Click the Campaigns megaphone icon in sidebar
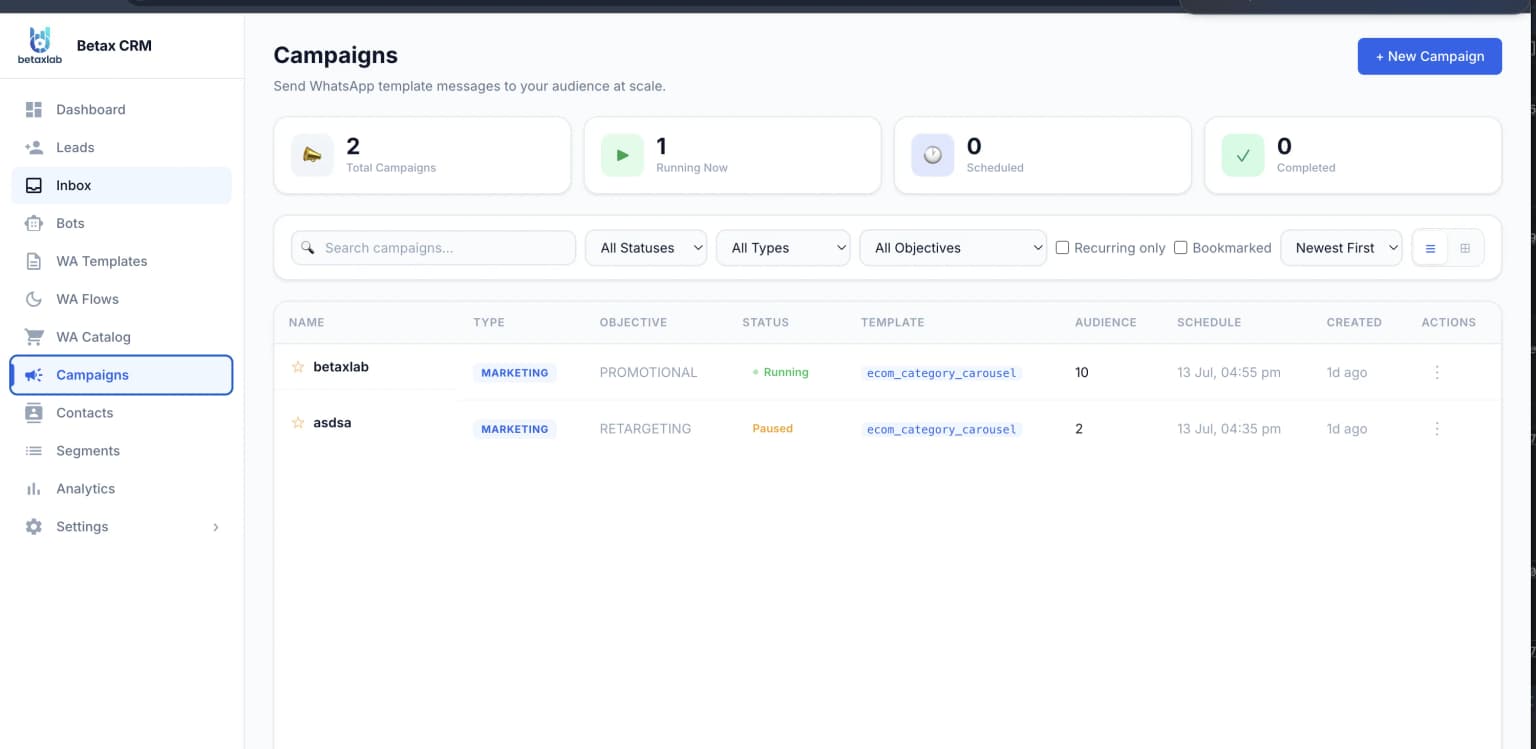The width and height of the screenshot is (1536, 749). pyautogui.click(x=34, y=375)
